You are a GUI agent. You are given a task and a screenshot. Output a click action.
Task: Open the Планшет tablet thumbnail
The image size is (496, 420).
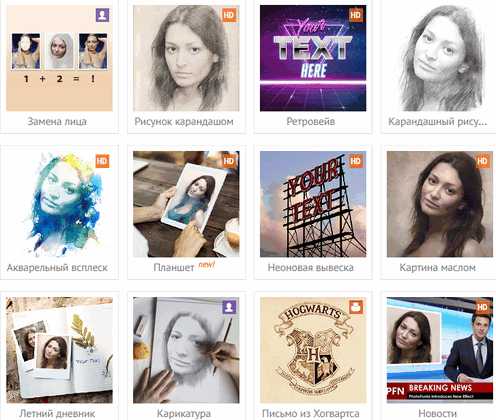point(186,204)
